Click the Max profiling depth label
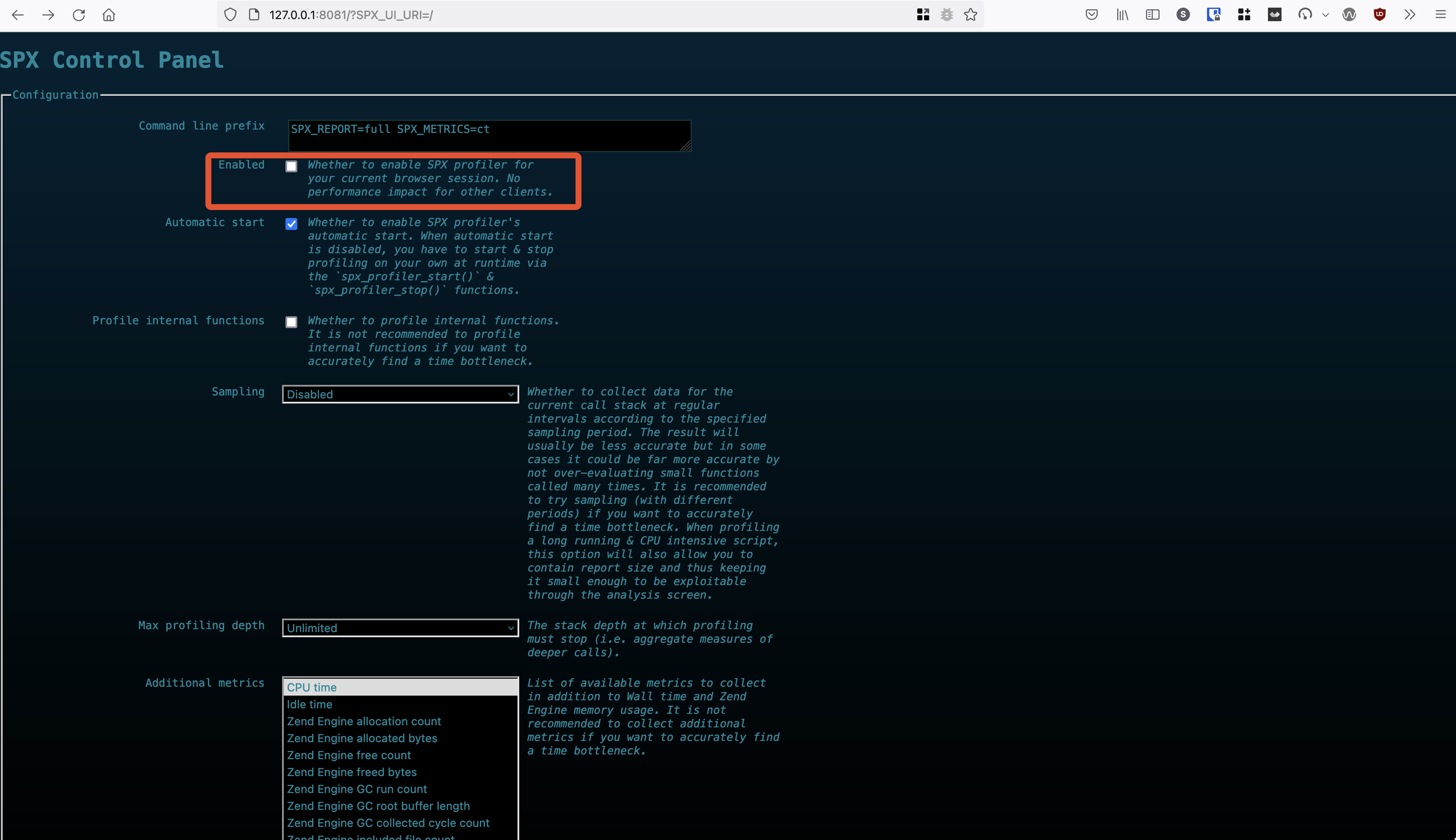This screenshot has width=1456, height=840. (202, 625)
